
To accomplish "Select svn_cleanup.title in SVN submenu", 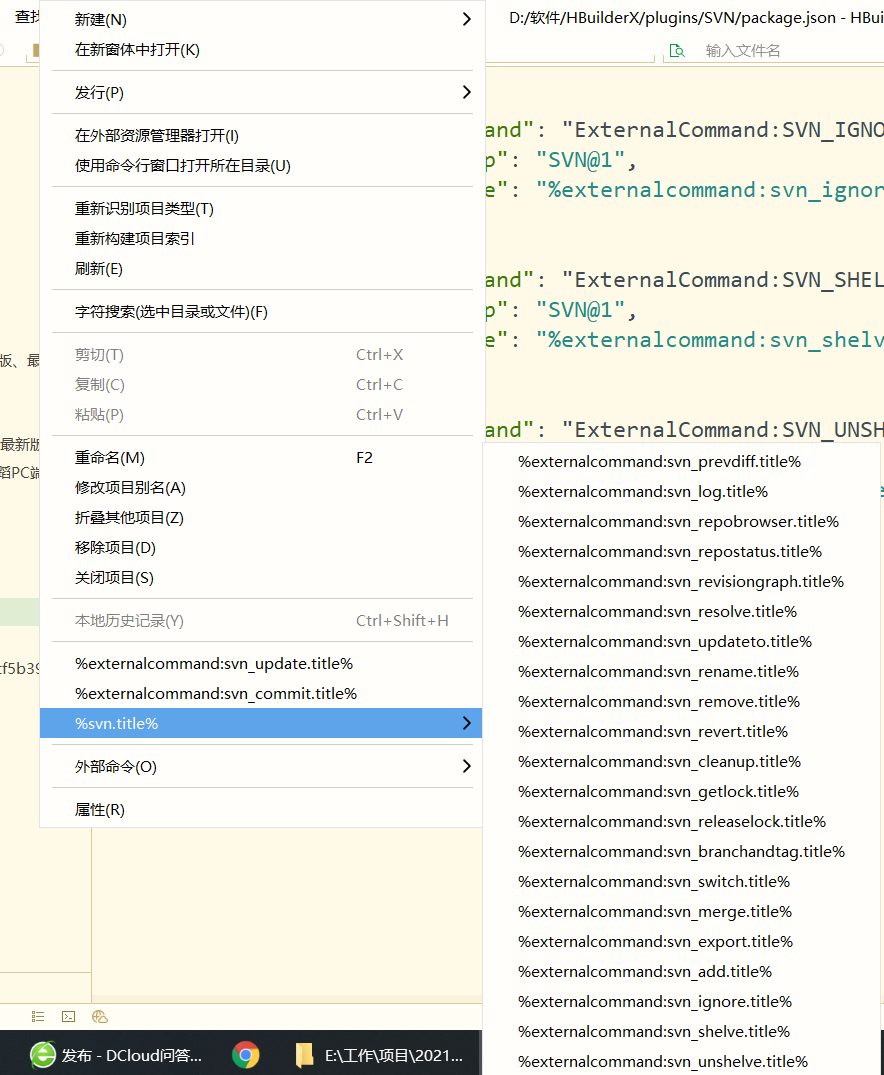I will point(659,762).
